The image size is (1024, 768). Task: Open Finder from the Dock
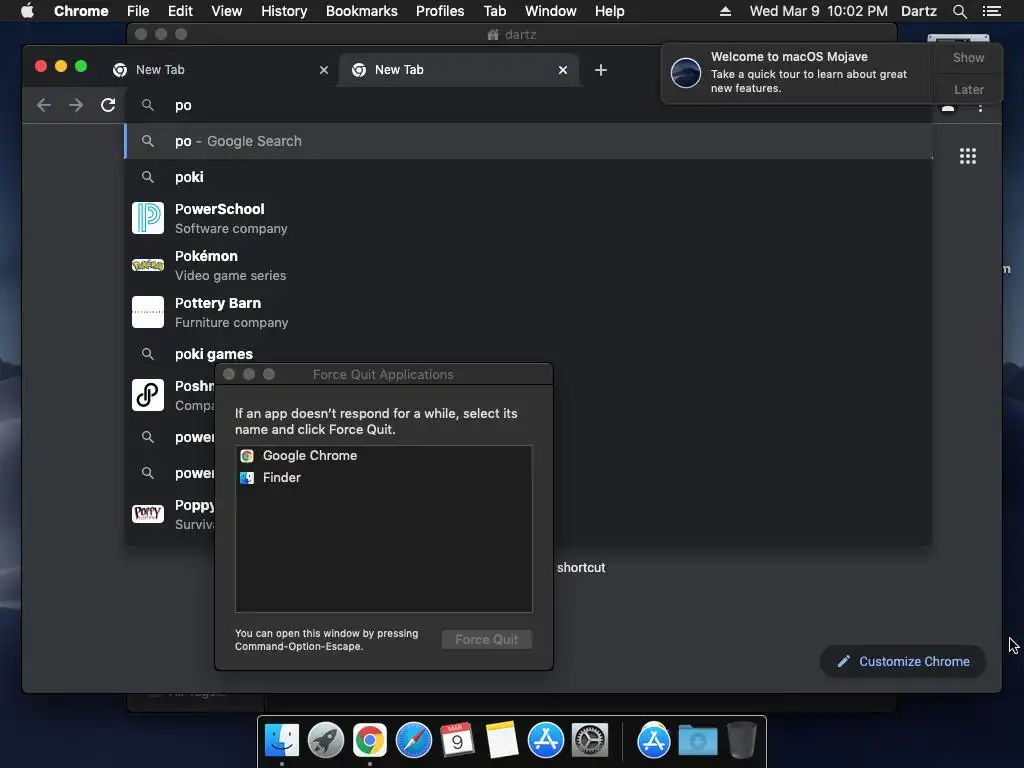click(282, 741)
